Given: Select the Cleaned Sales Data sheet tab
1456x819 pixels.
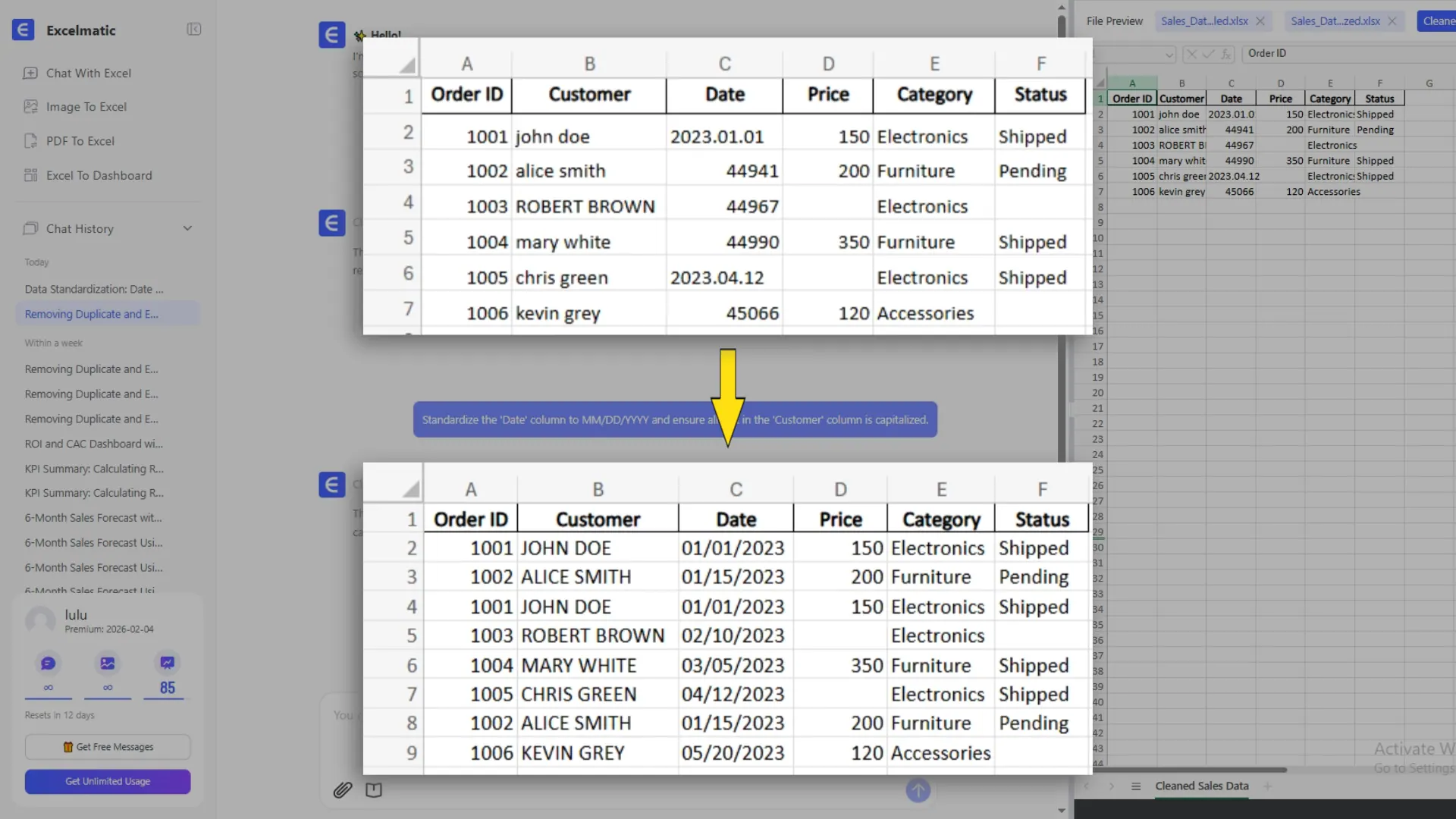Looking at the screenshot, I should coord(1201,786).
